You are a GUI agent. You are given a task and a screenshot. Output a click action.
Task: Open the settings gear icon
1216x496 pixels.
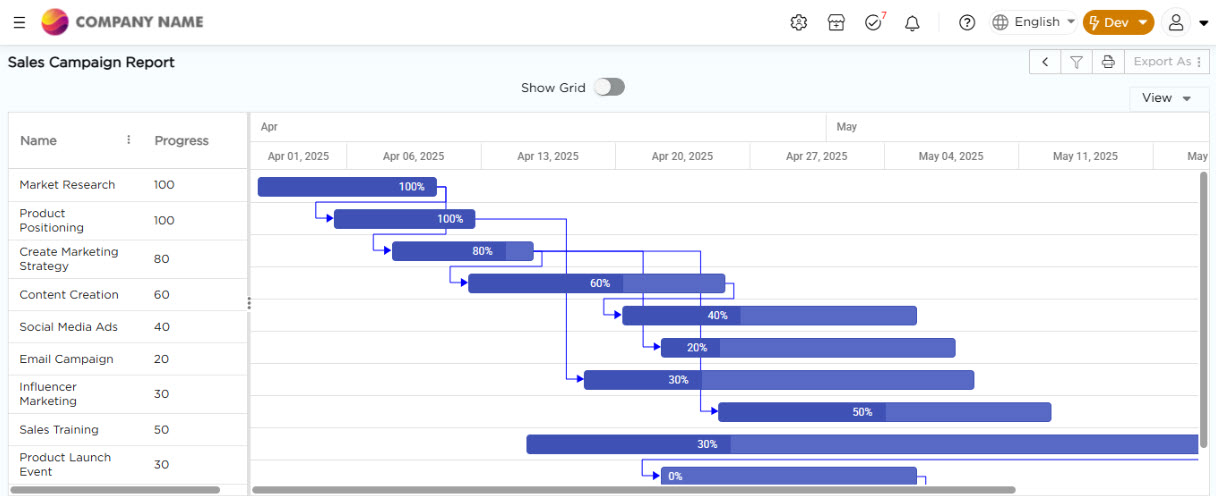pos(798,22)
